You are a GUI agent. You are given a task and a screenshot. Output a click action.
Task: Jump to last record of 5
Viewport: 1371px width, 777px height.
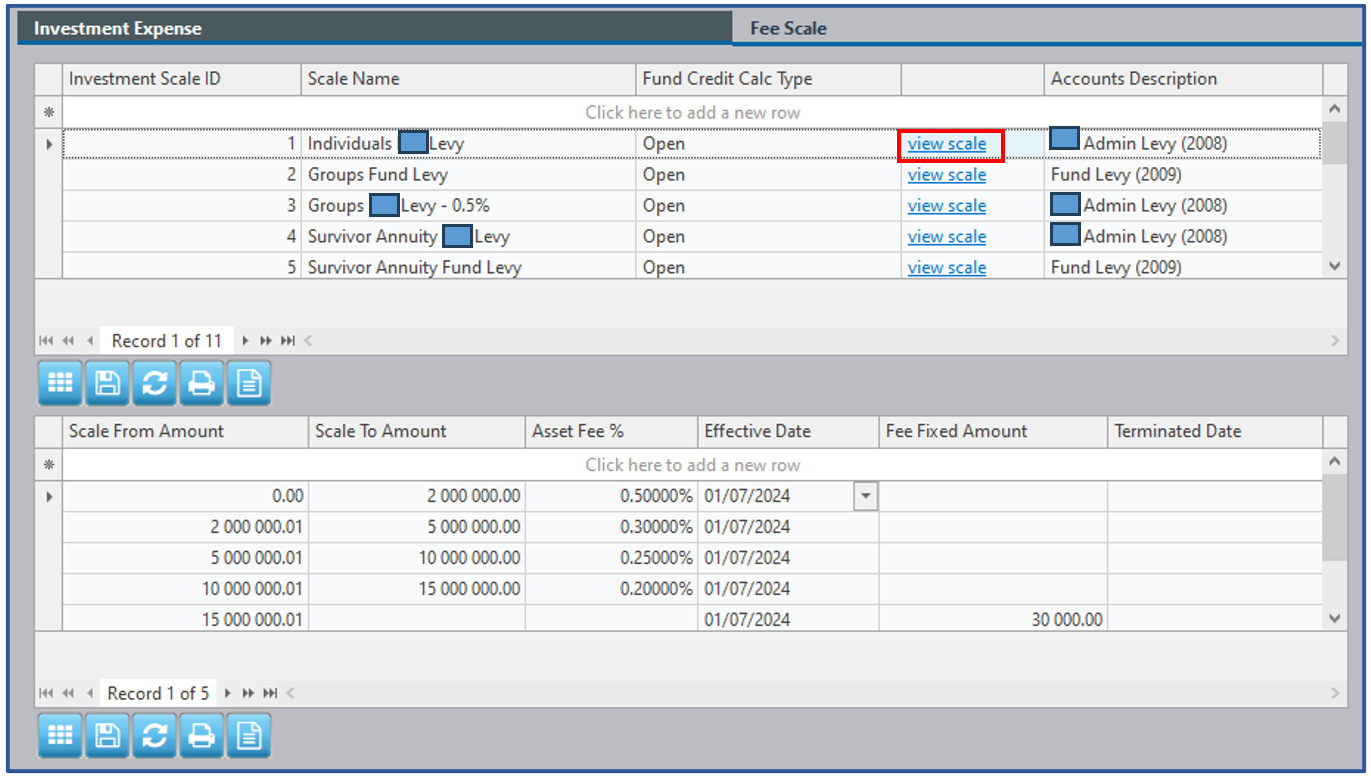pos(271,693)
